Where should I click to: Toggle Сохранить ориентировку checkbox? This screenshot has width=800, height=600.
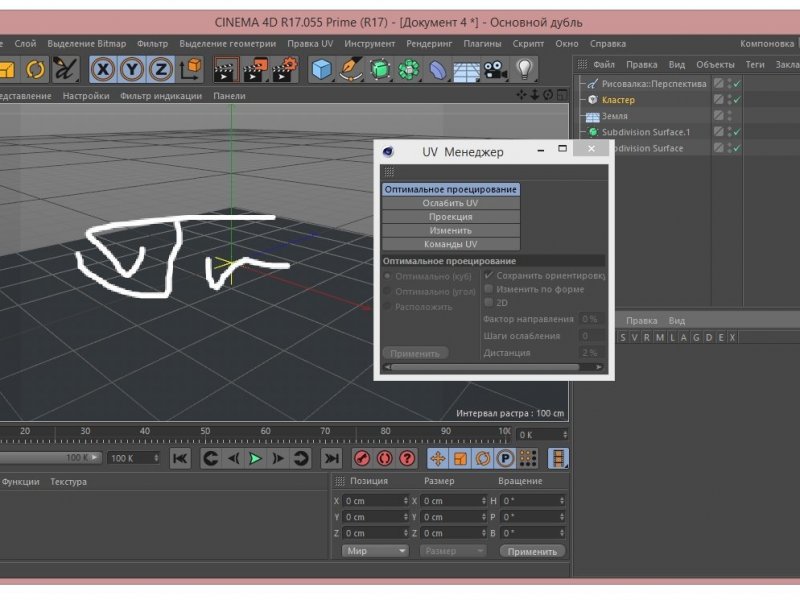[489, 276]
